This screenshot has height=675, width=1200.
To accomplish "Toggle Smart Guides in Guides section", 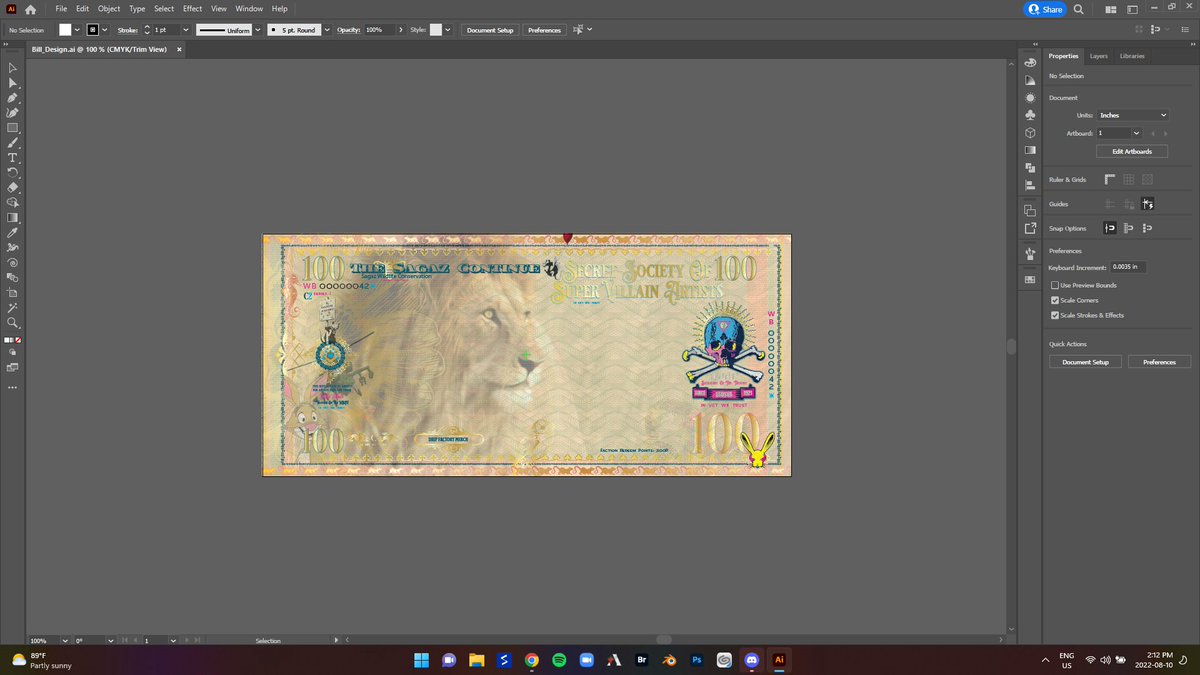I will (1147, 204).
